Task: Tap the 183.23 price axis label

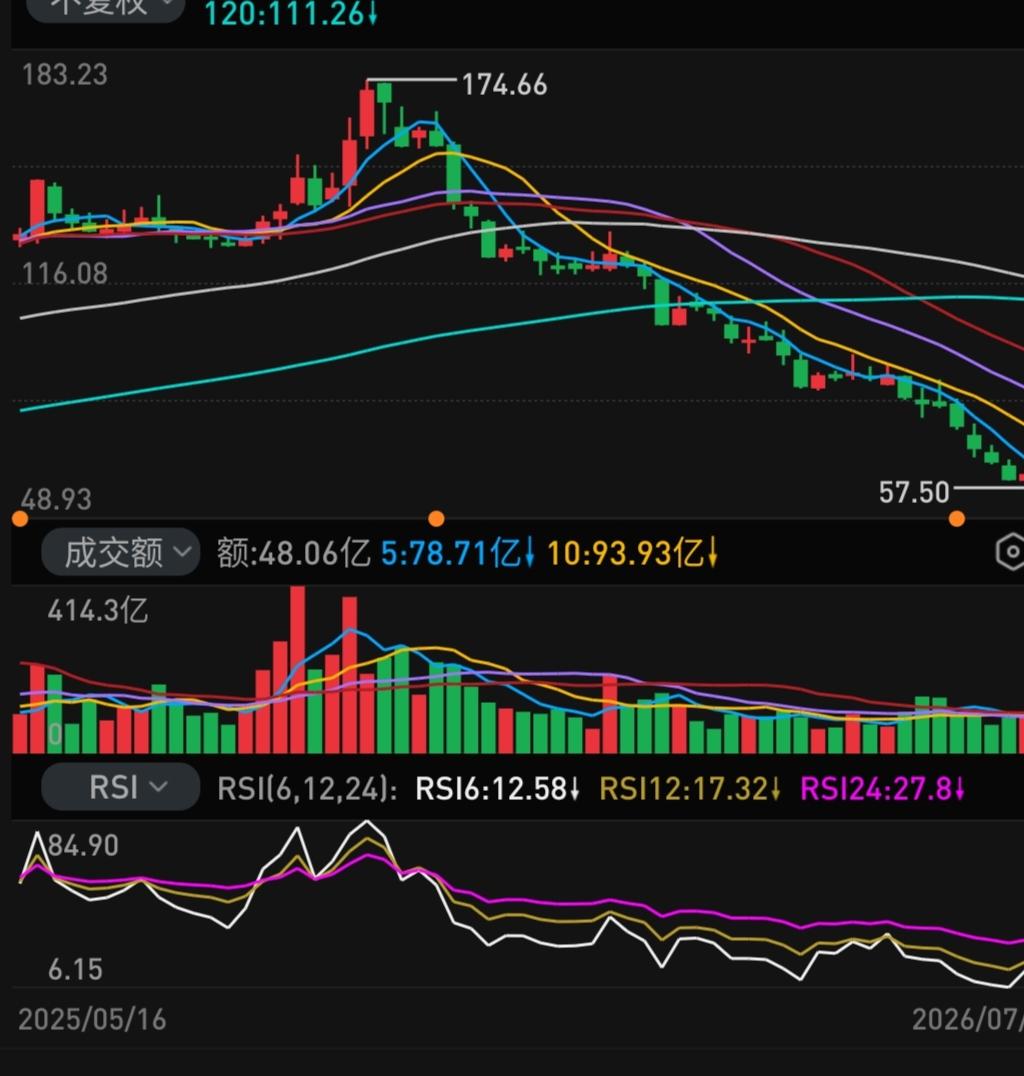Action: click(65, 75)
